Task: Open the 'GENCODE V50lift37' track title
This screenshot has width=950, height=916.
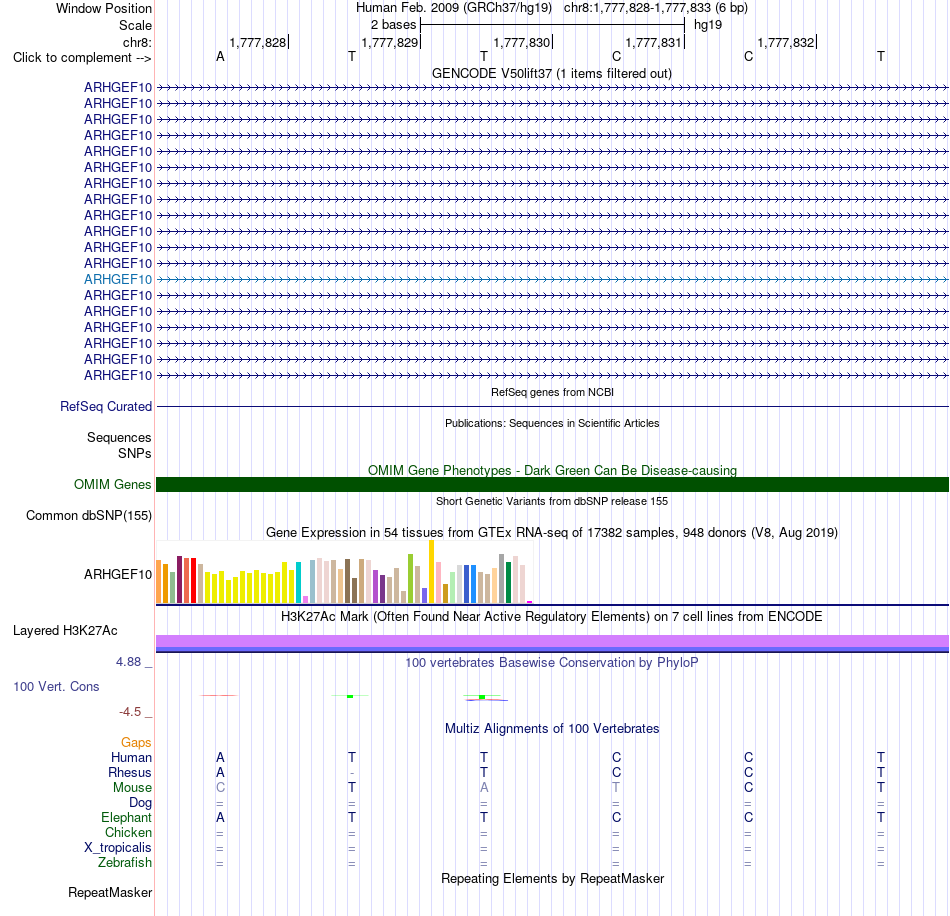Action: pyautogui.click(x=551, y=73)
